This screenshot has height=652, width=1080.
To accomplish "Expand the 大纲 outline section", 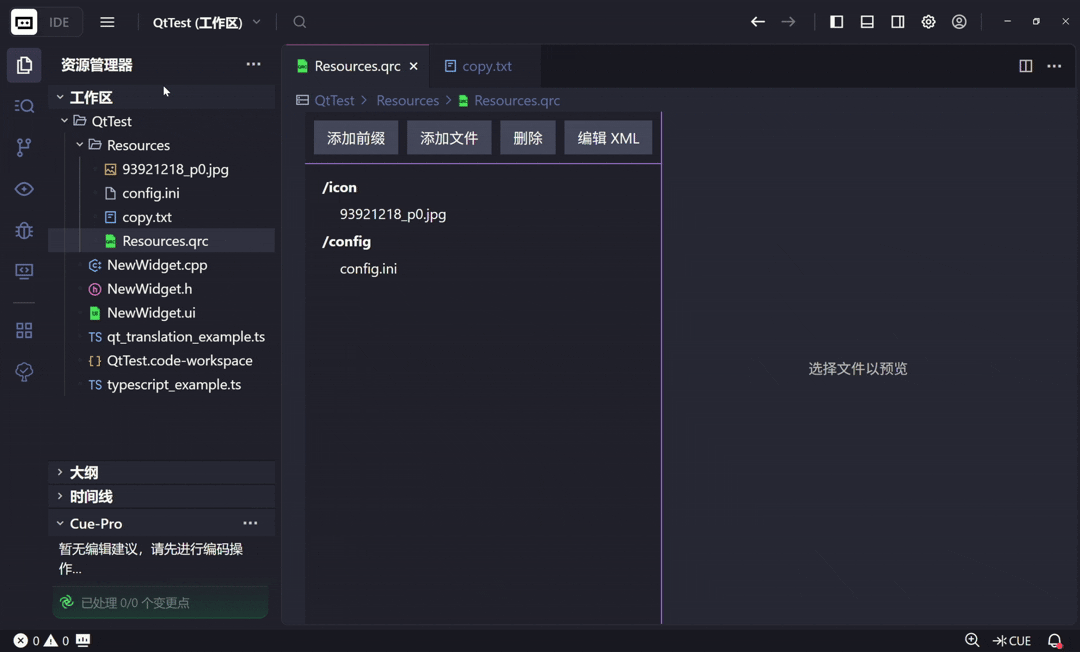I will (x=83, y=472).
